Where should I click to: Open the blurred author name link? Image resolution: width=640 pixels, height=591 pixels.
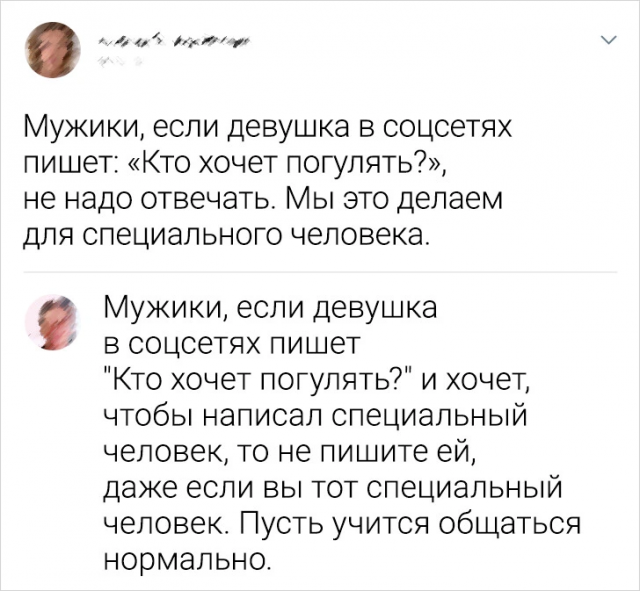[174, 41]
